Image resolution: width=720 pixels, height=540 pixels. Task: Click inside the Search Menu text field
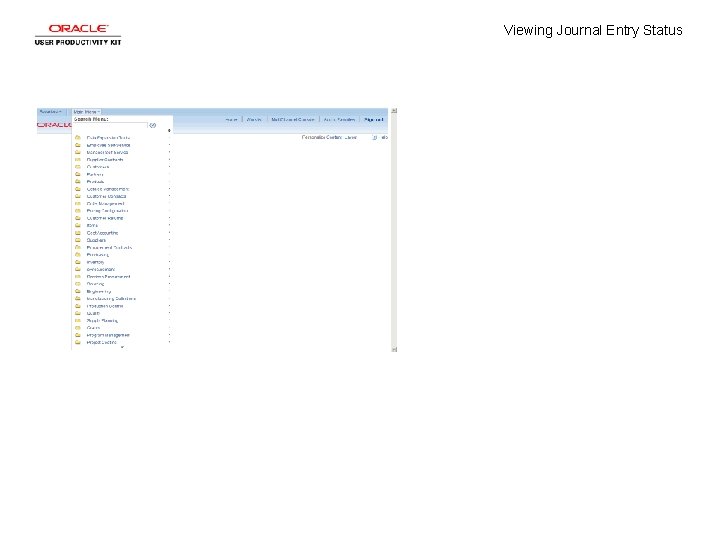111,125
